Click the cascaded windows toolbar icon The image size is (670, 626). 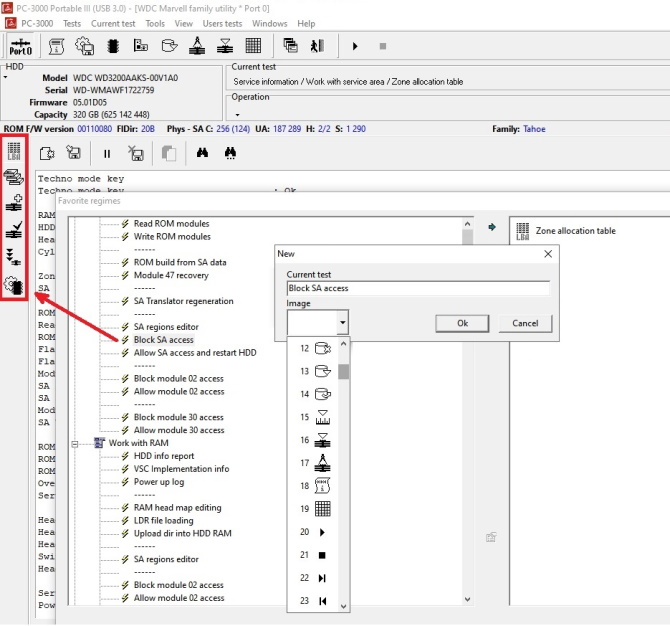[291, 45]
